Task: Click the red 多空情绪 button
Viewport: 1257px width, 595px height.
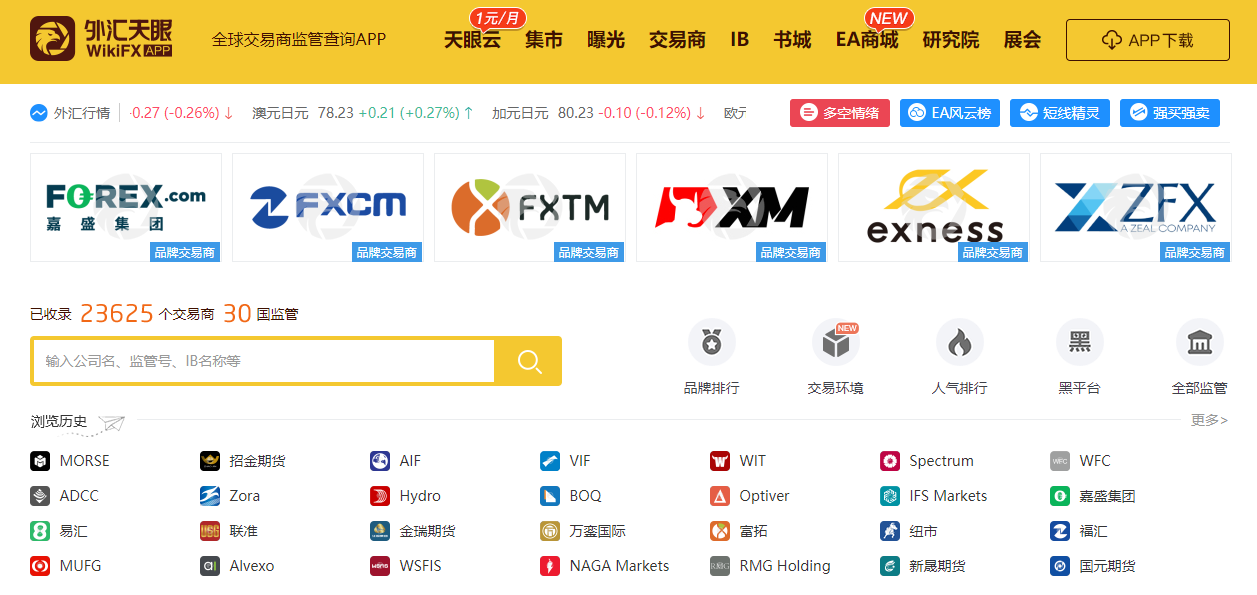Action: [840, 113]
